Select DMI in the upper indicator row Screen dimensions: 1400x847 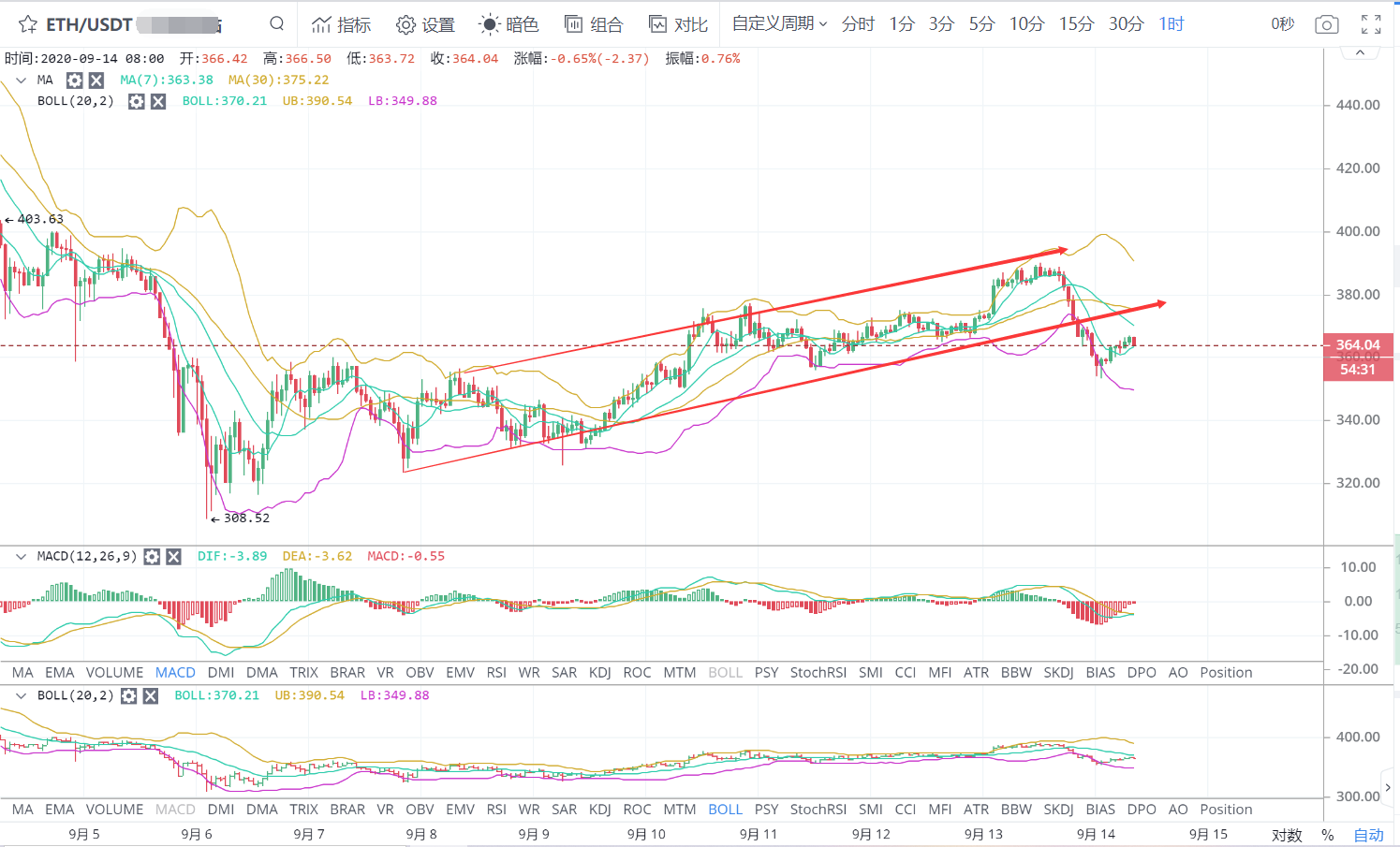(x=221, y=673)
